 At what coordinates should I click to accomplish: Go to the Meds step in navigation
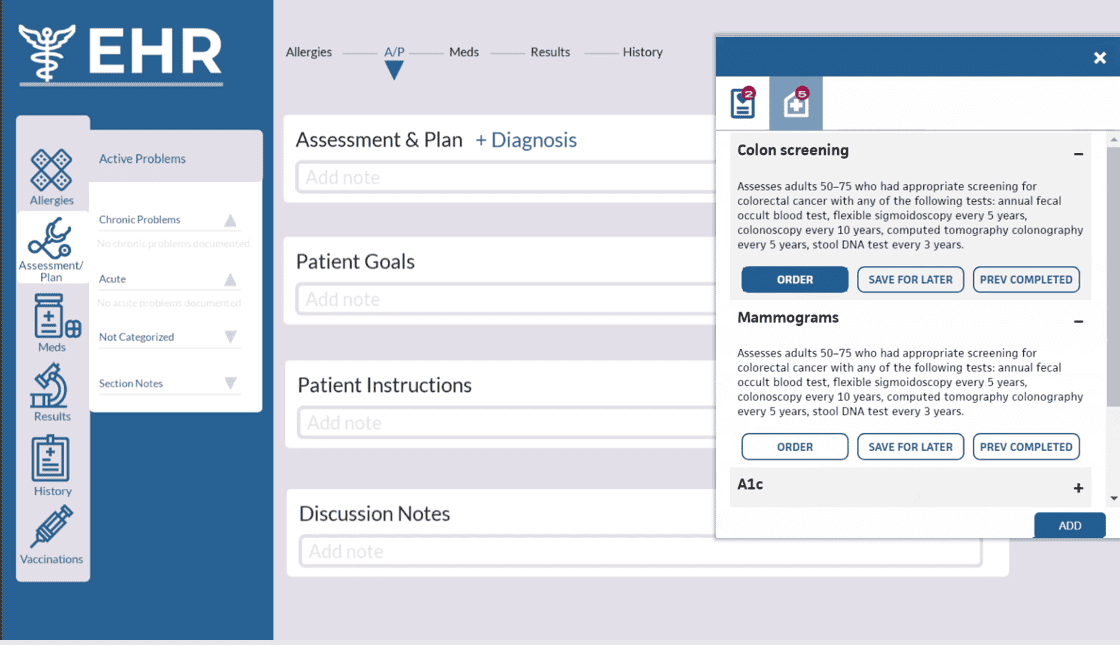tap(464, 52)
